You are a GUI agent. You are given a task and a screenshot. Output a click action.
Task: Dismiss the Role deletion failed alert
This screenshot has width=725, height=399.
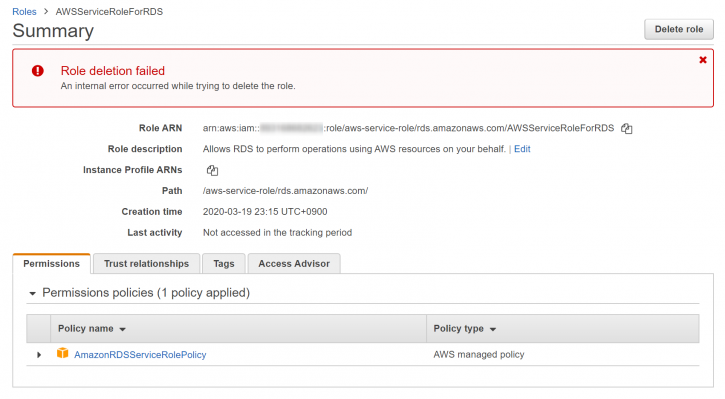(703, 60)
